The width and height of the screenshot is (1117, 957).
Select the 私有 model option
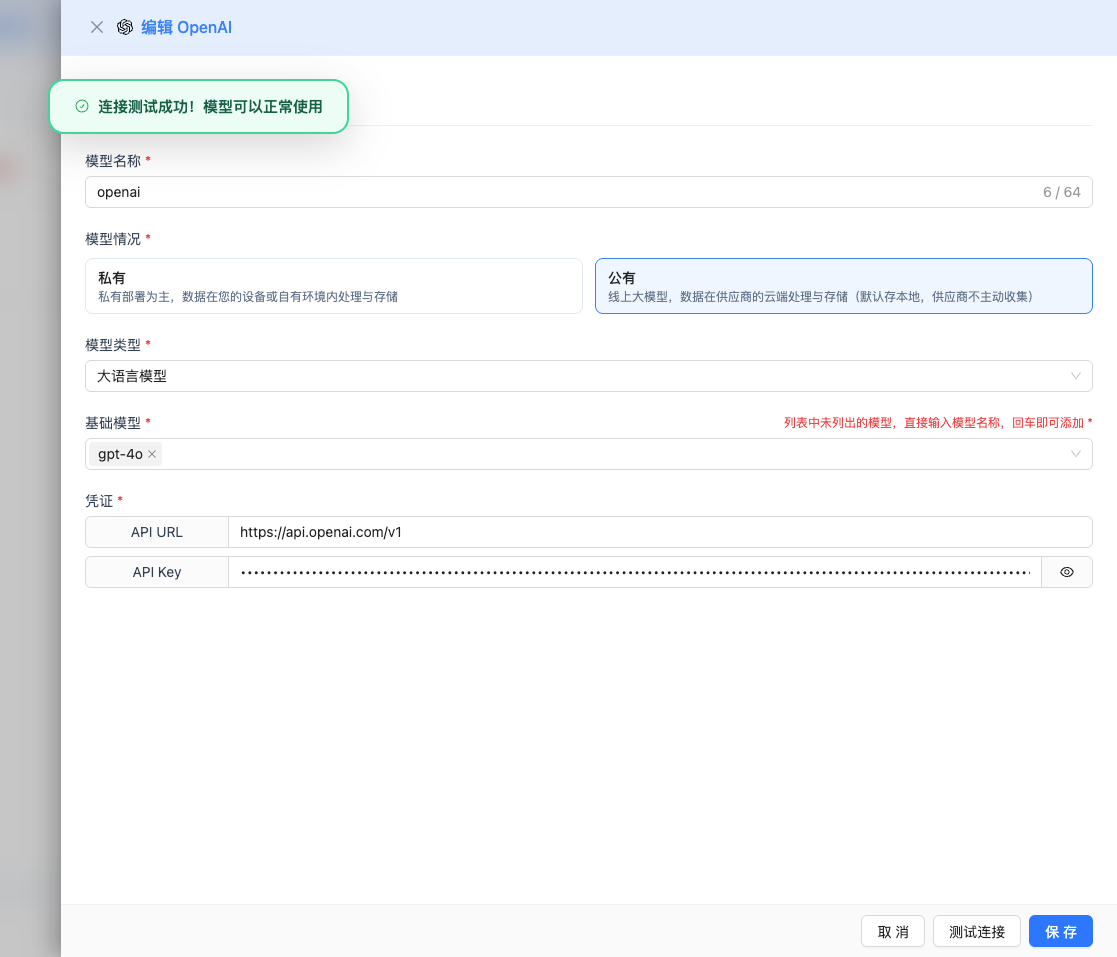tap(334, 286)
